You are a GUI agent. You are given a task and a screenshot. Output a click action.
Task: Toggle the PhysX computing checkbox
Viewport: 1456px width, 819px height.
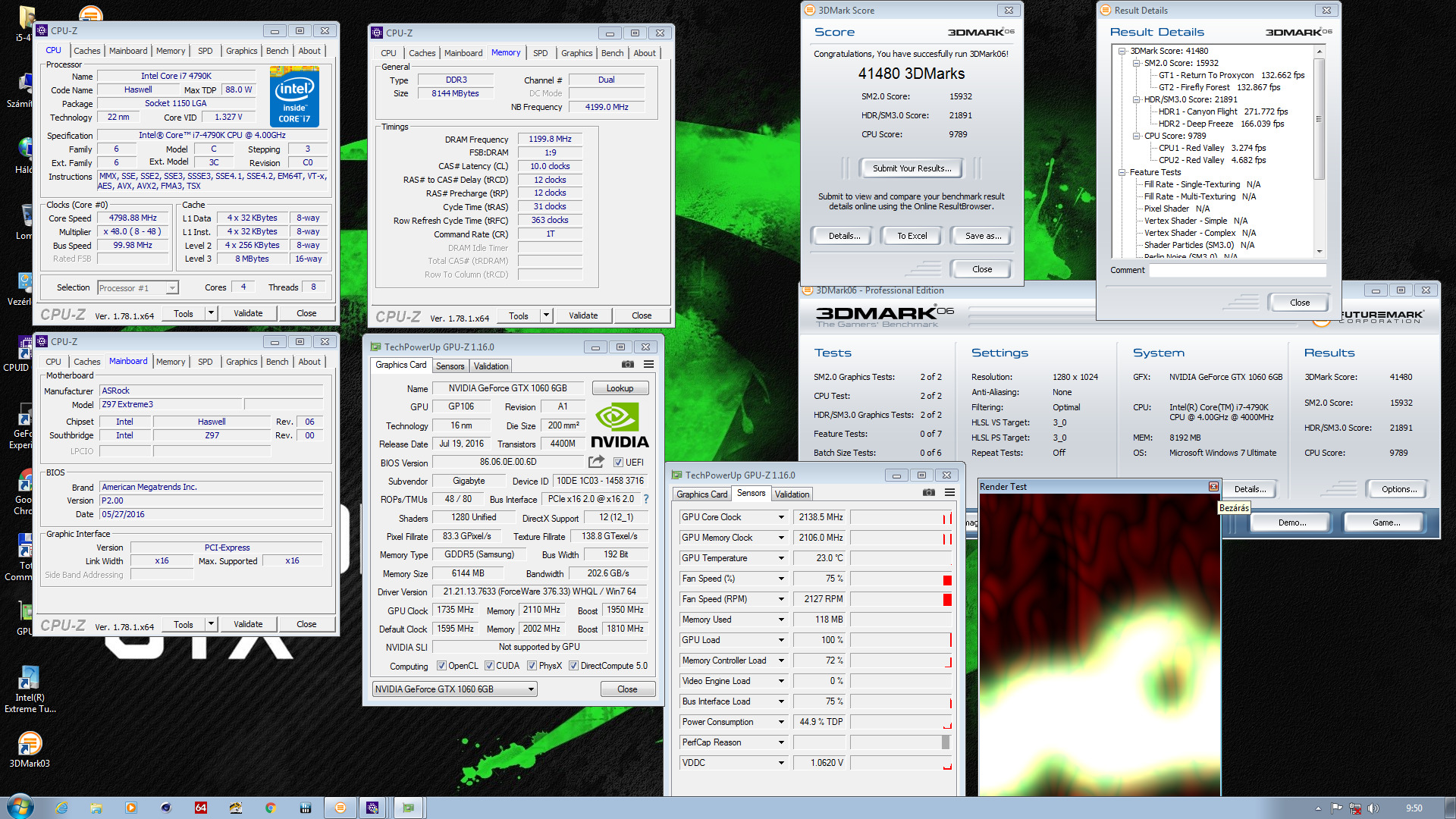(532, 666)
